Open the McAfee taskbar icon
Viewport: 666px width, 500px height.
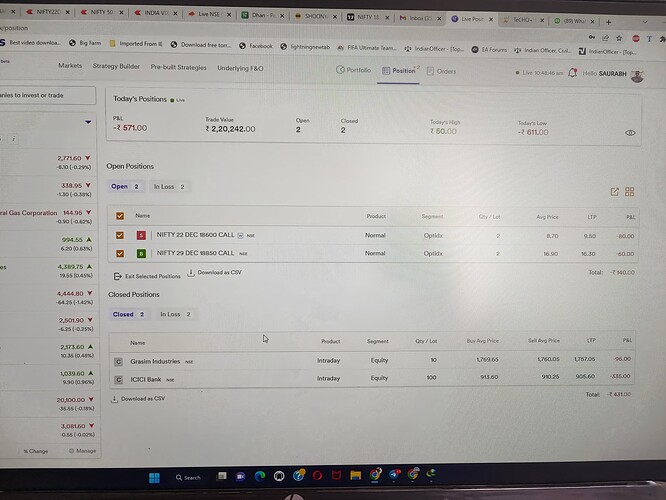pos(336,475)
